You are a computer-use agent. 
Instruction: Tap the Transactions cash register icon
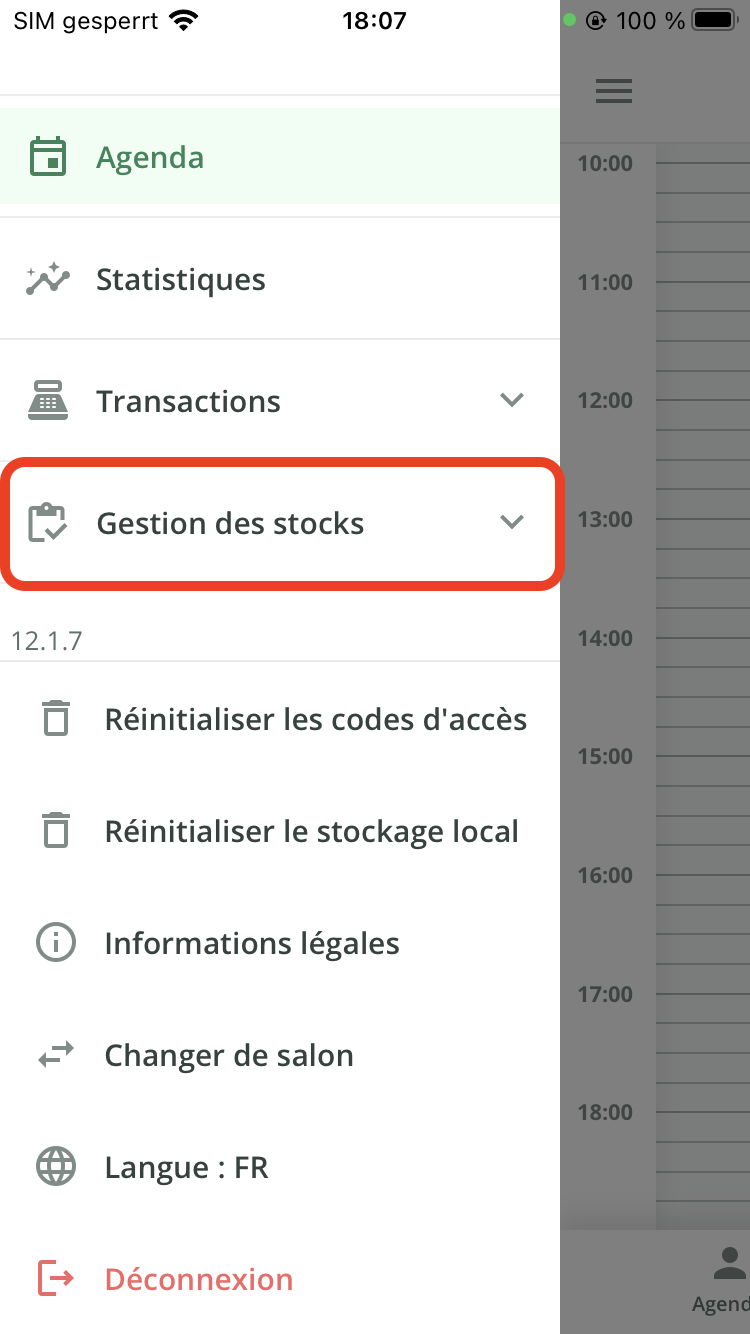48,401
